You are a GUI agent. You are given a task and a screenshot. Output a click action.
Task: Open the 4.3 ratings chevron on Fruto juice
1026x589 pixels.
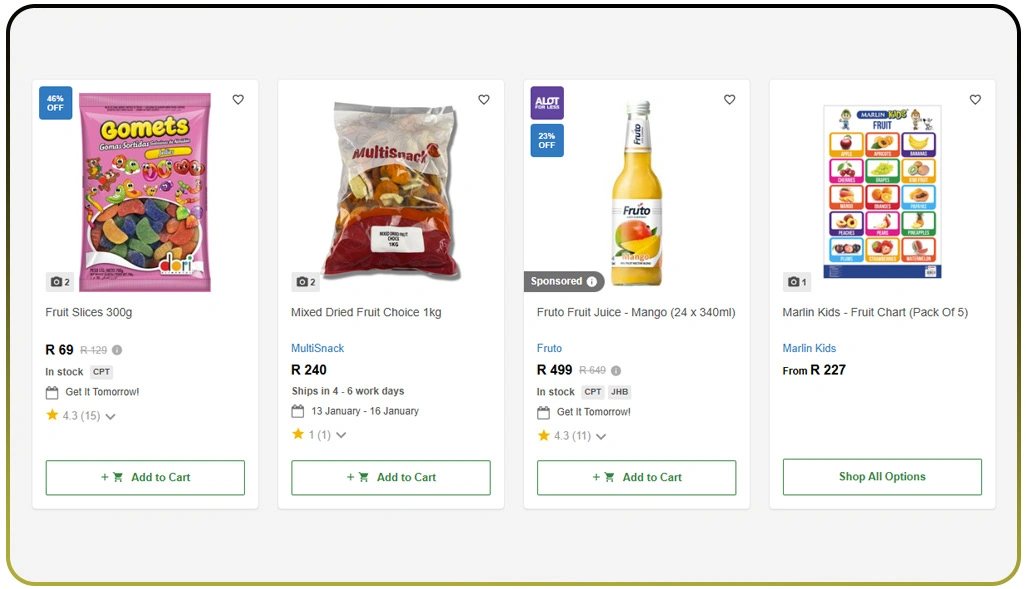point(600,436)
